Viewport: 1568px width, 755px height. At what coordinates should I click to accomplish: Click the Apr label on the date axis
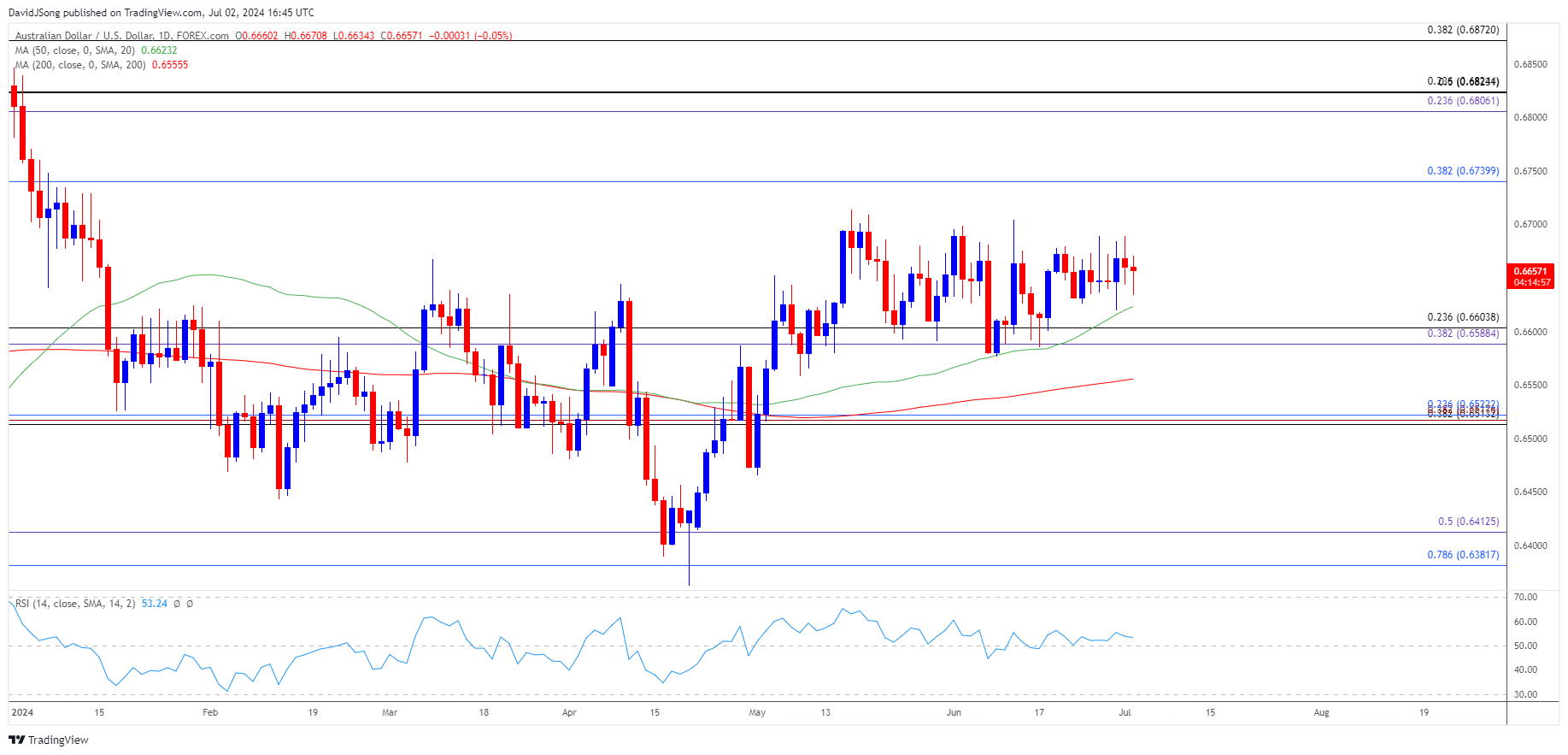tap(569, 712)
